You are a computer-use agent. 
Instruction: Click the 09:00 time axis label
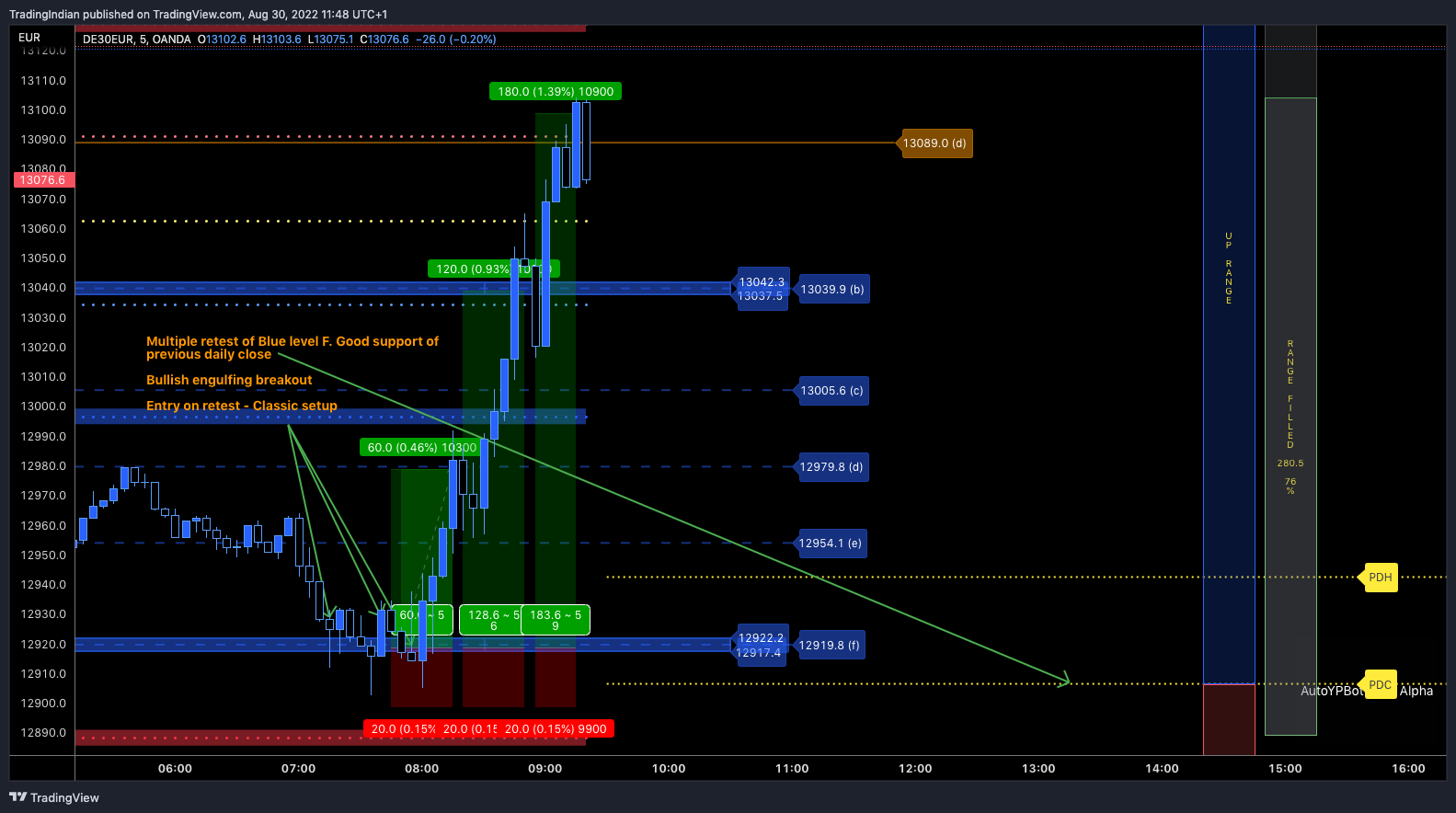click(545, 769)
